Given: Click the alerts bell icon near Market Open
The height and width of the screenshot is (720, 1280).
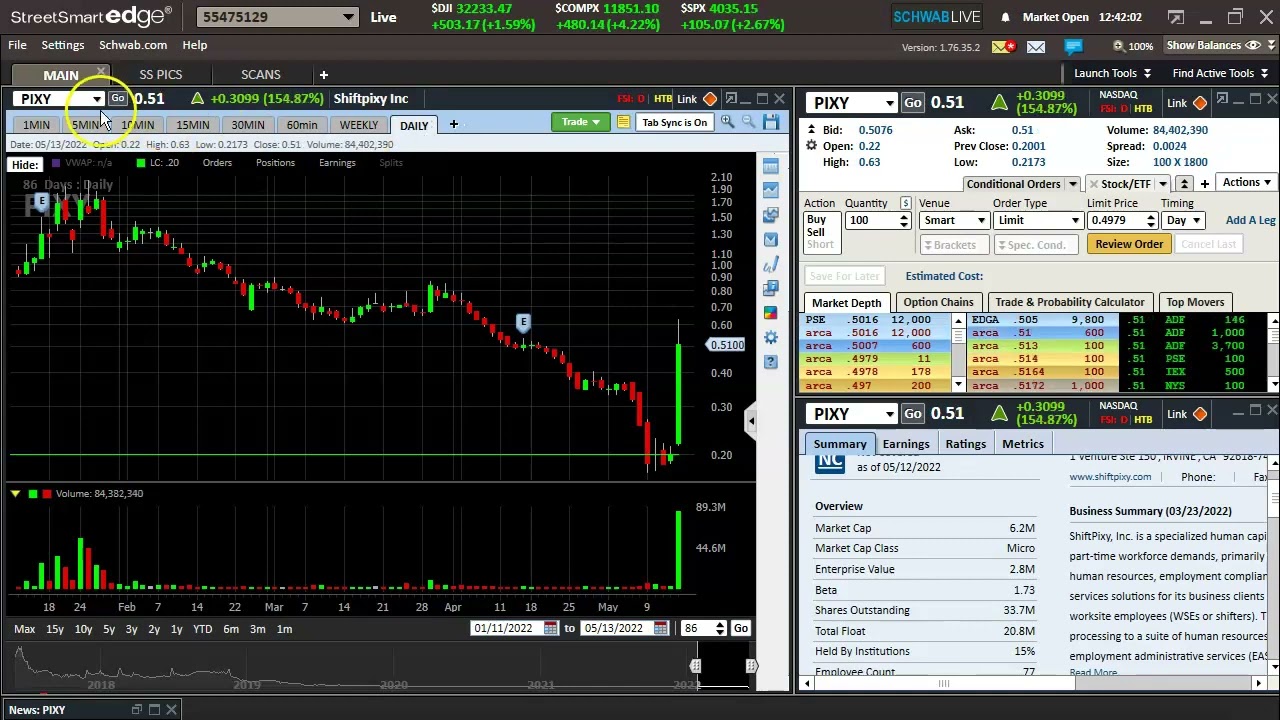Looking at the screenshot, I should 1005,17.
